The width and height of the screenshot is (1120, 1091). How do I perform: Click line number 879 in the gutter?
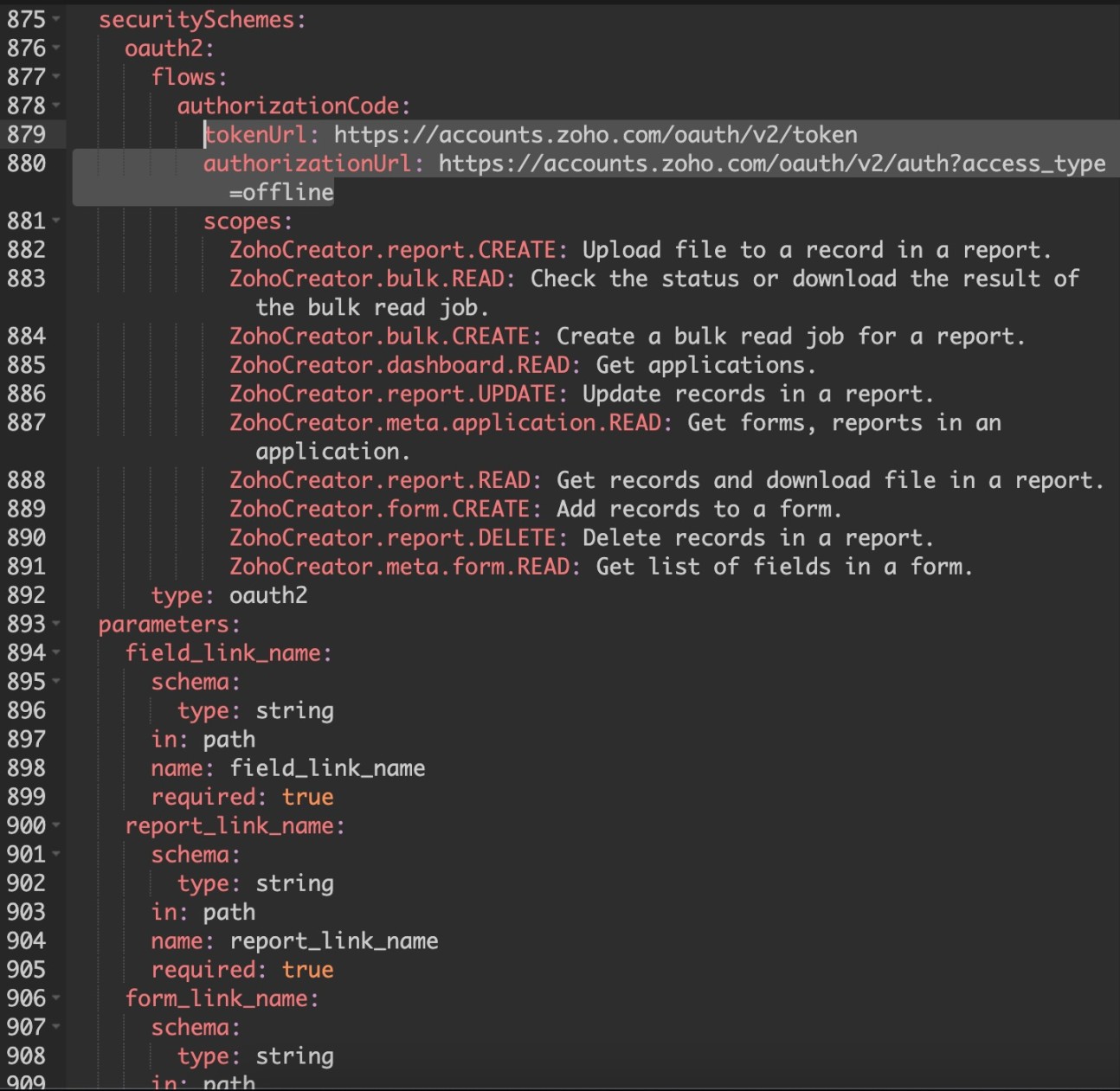[26, 134]
